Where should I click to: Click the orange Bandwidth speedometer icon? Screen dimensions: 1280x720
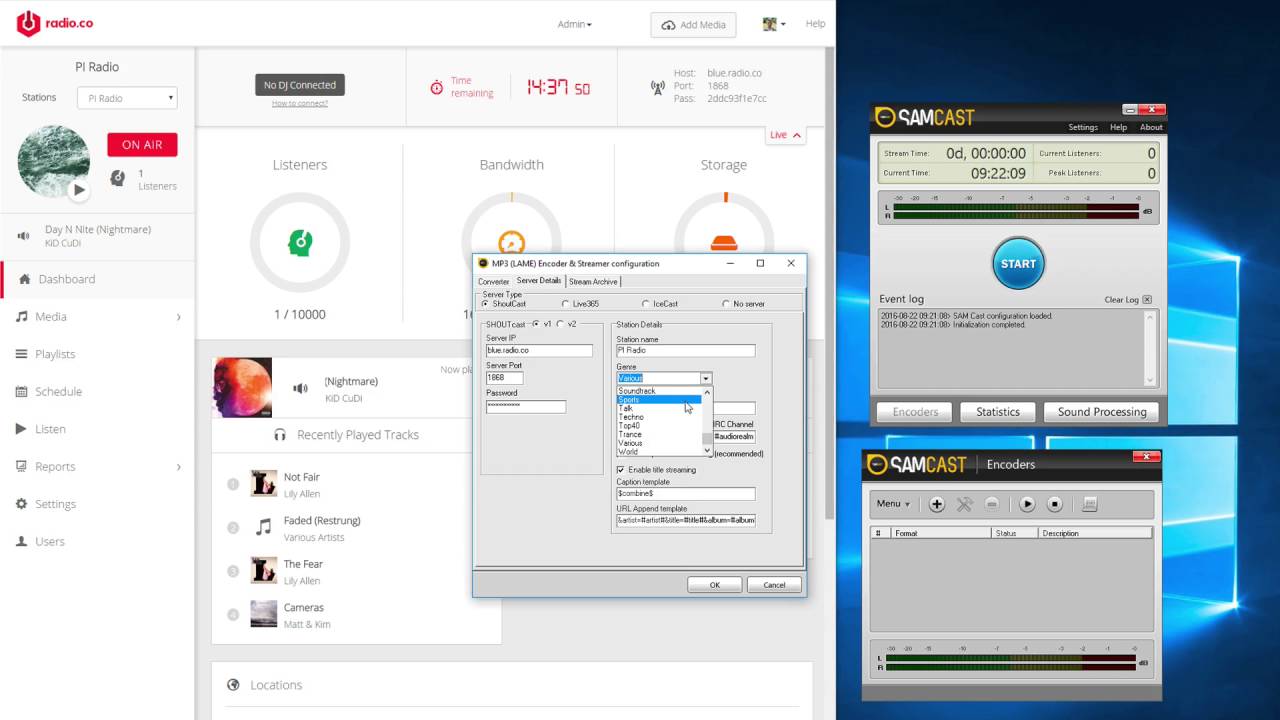pyautogui.click(x=511, y=242)
